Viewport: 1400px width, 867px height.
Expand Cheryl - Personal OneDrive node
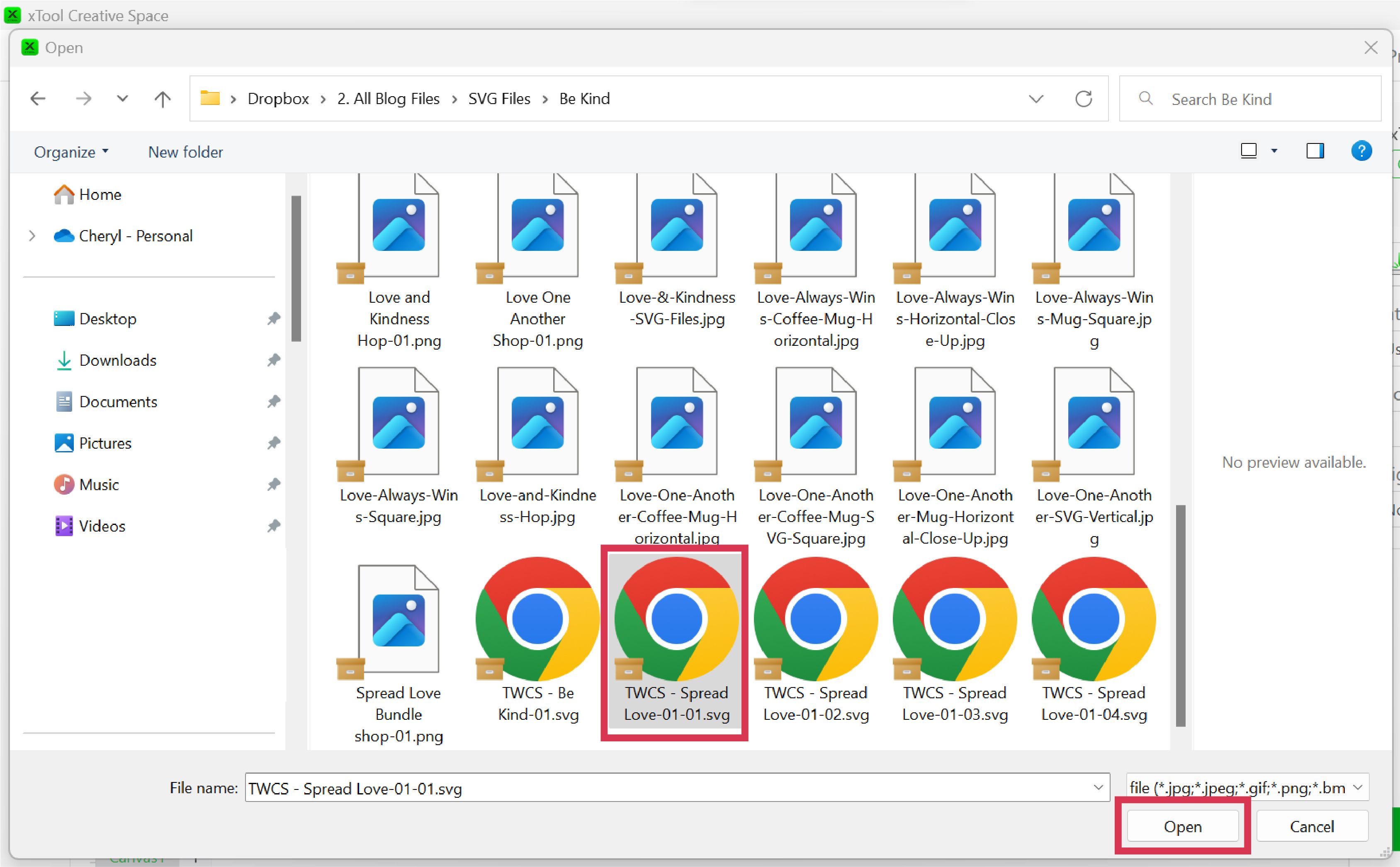[32, 236]
